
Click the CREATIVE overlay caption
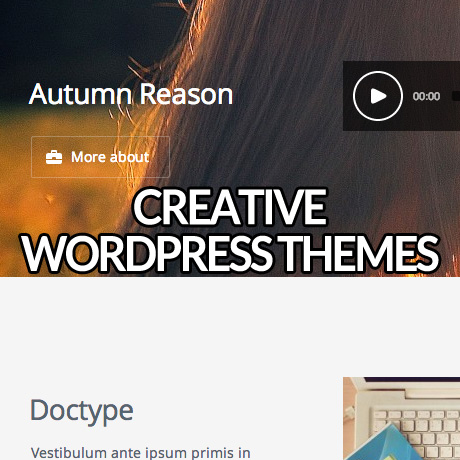(x=230, y=207)
